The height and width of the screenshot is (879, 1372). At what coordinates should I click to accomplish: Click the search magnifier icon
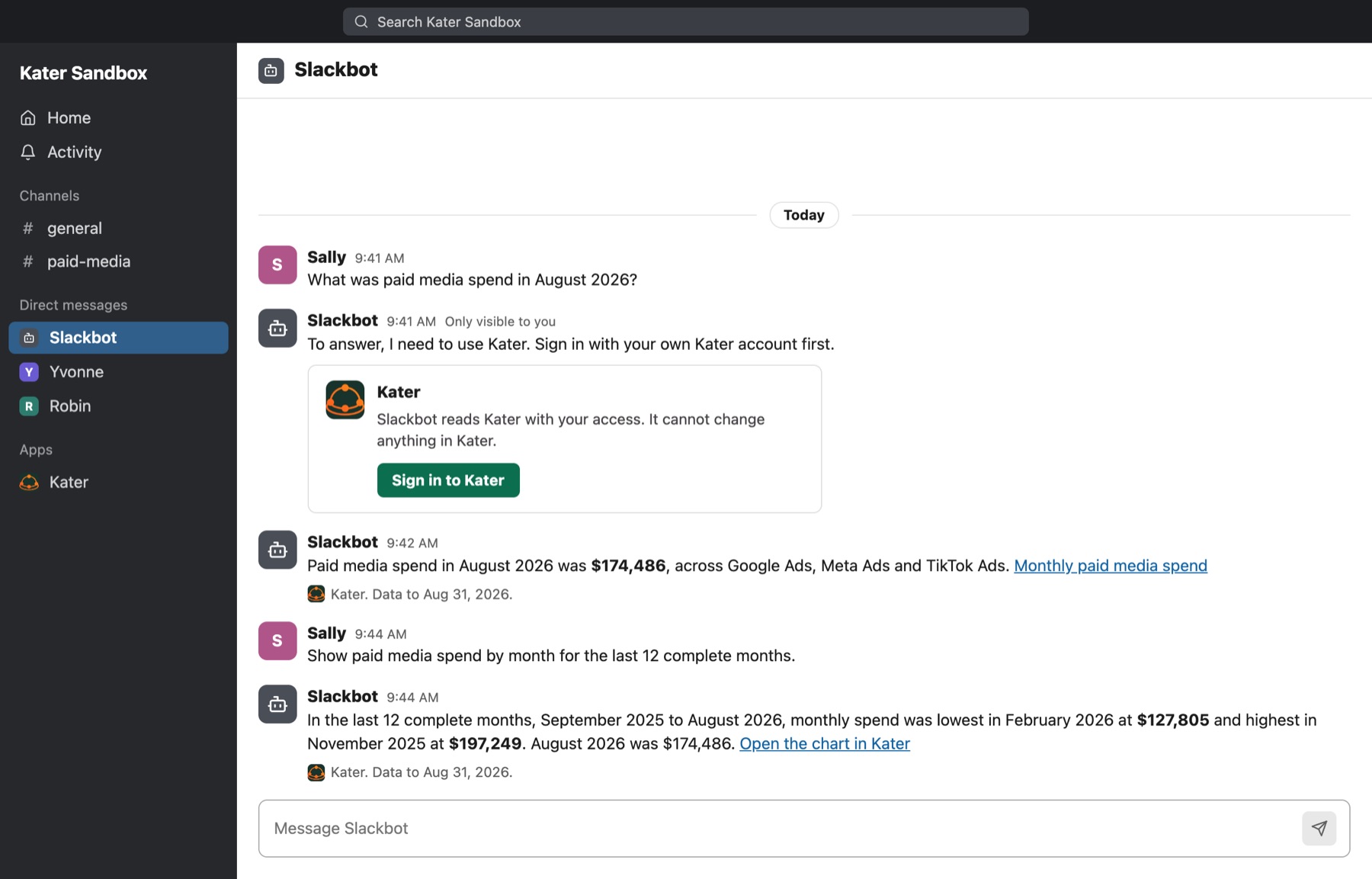361,22
